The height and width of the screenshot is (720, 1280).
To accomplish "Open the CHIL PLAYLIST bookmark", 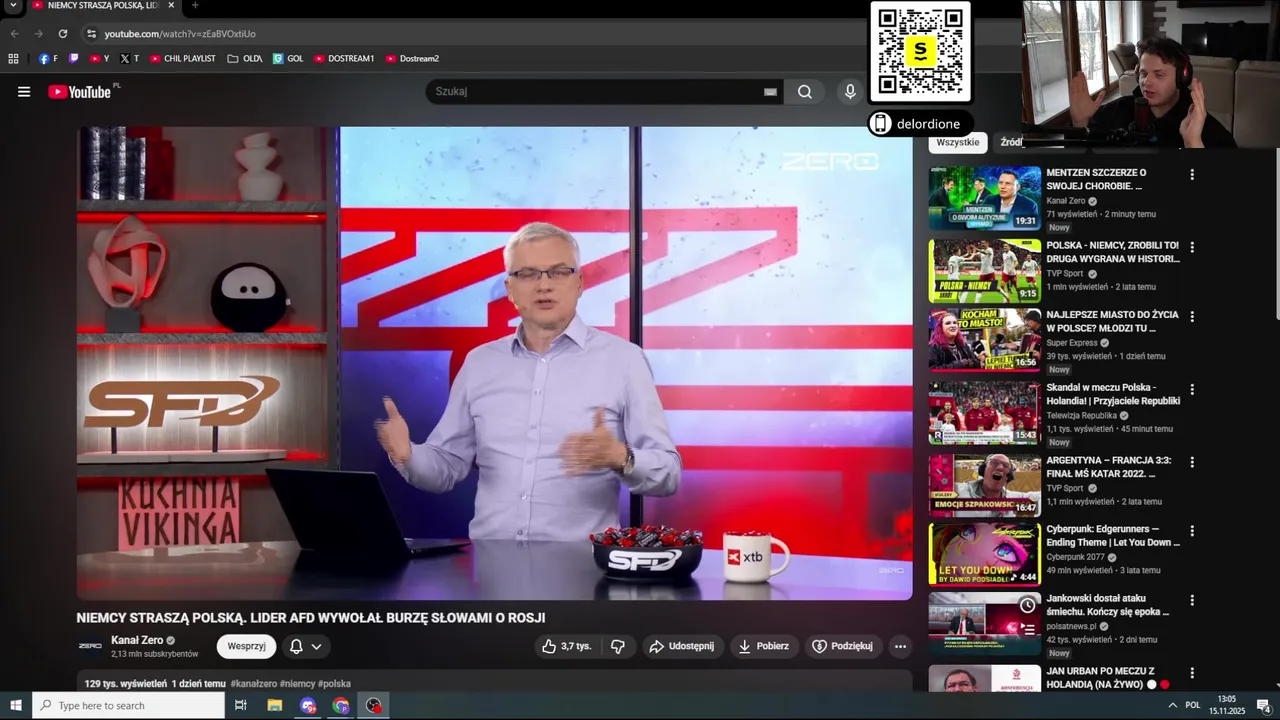I will pyautogui.click(x=183, y=59).
